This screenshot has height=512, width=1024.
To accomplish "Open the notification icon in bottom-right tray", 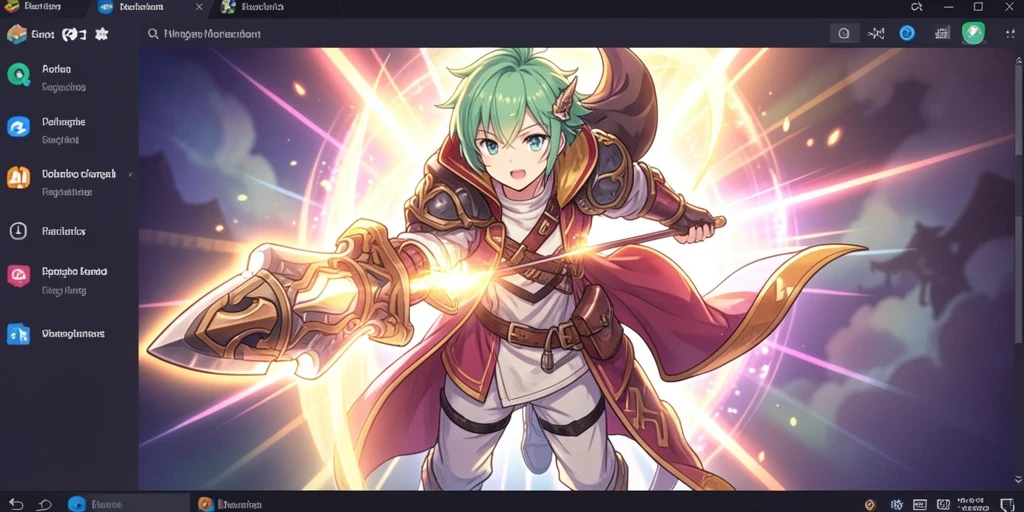I will tap(1008, 504).
